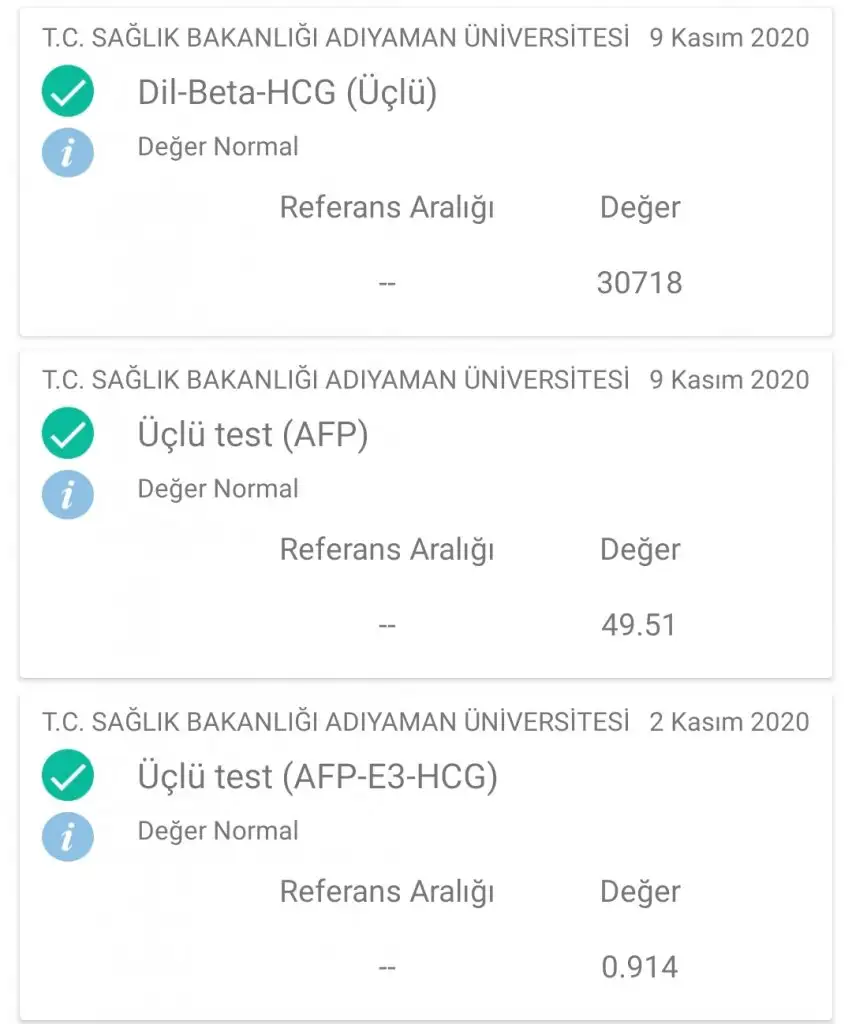Click the green checkmark beside Üçlü test (AFP)
The height and width of the screenshot is (1024, 852).
point(68,435)
